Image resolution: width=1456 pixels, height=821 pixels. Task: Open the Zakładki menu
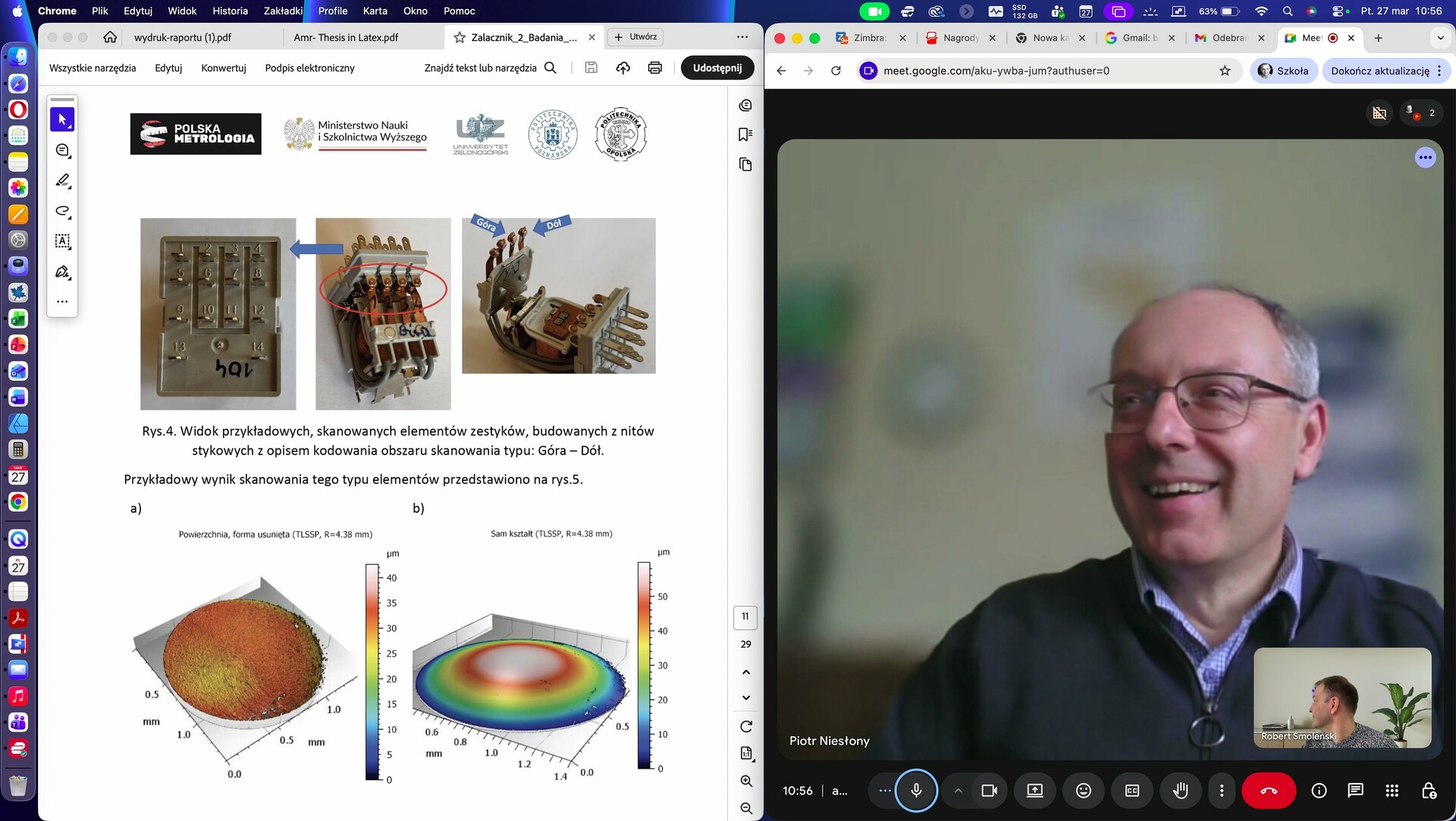pyautogui.click(x=283, y=11)
